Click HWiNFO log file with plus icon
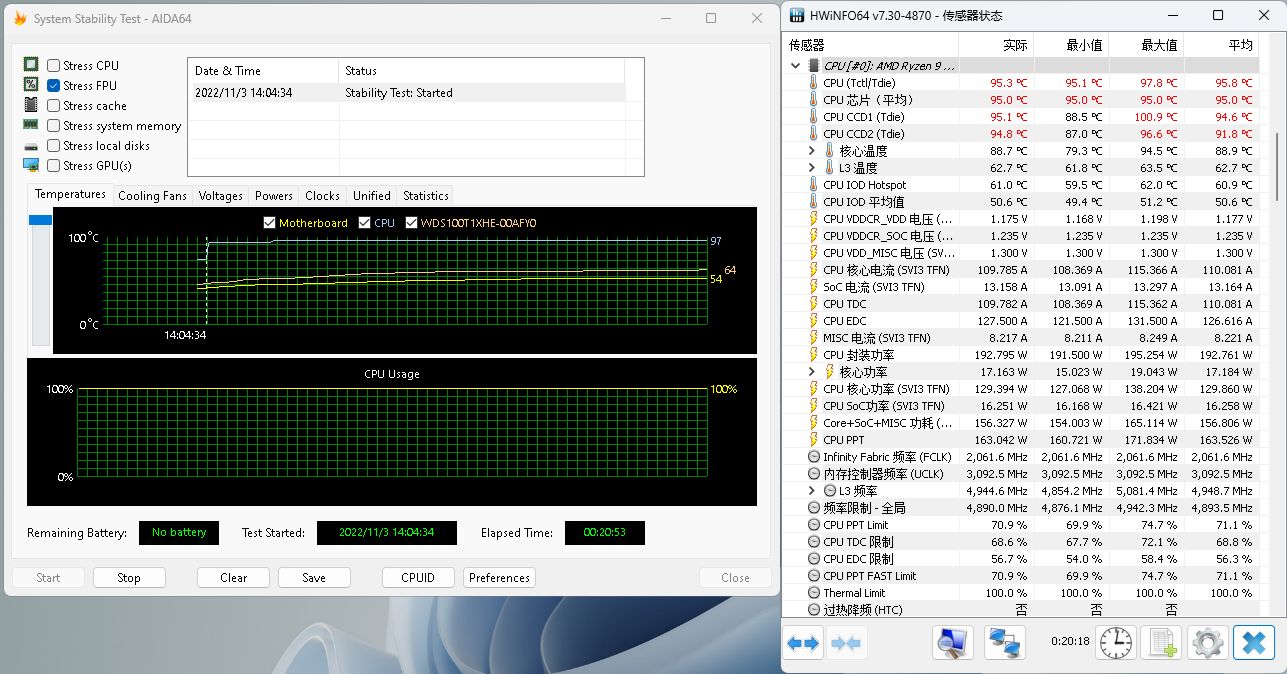Screen dimensions: 1287x674 [1162, 643]
